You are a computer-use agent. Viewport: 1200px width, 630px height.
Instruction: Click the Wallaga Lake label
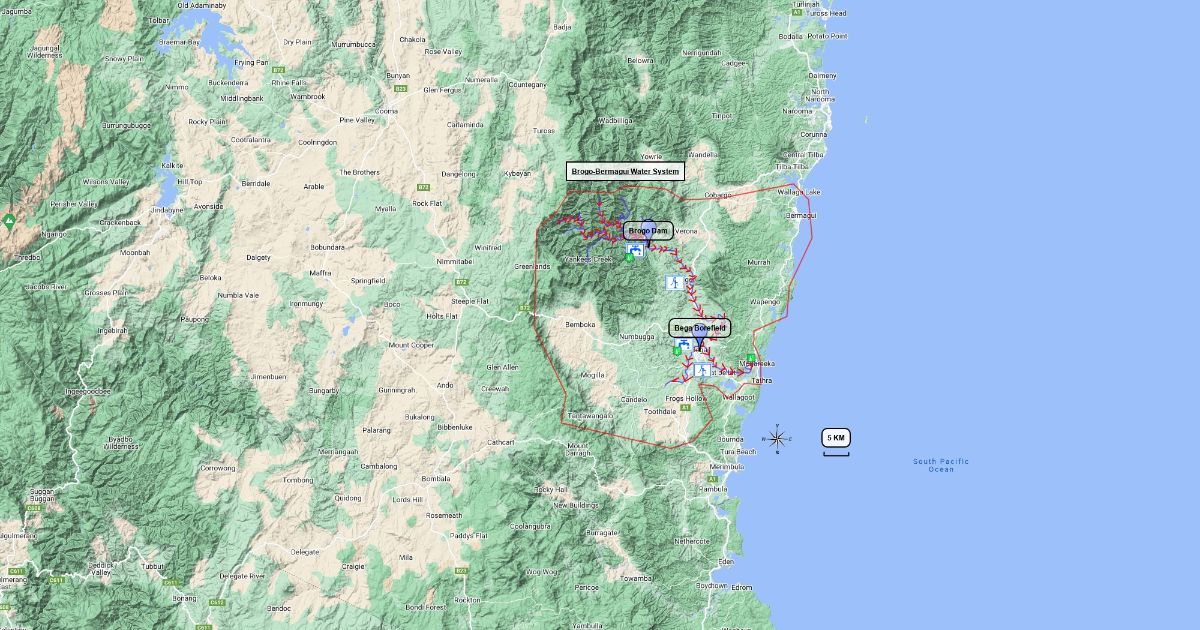pos(799,191)
